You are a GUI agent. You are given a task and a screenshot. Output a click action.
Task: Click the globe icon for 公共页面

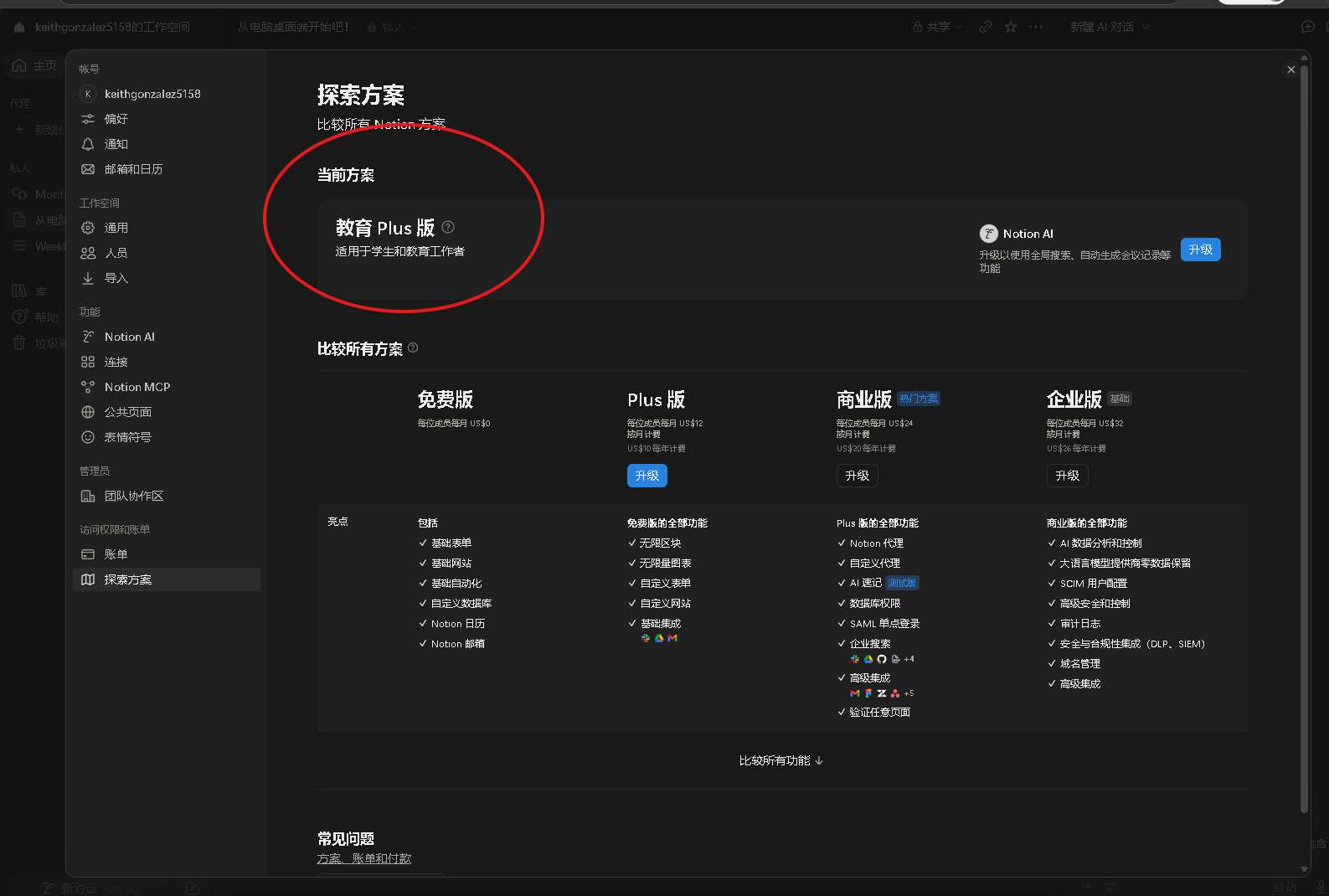[88, 412]
